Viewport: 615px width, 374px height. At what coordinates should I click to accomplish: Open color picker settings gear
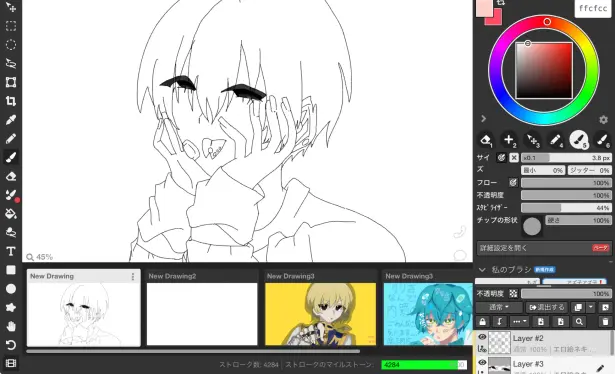(603, 120)
